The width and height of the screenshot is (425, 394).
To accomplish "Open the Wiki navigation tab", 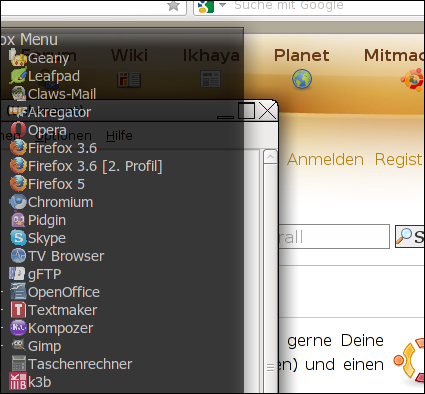I will [129, 55].
